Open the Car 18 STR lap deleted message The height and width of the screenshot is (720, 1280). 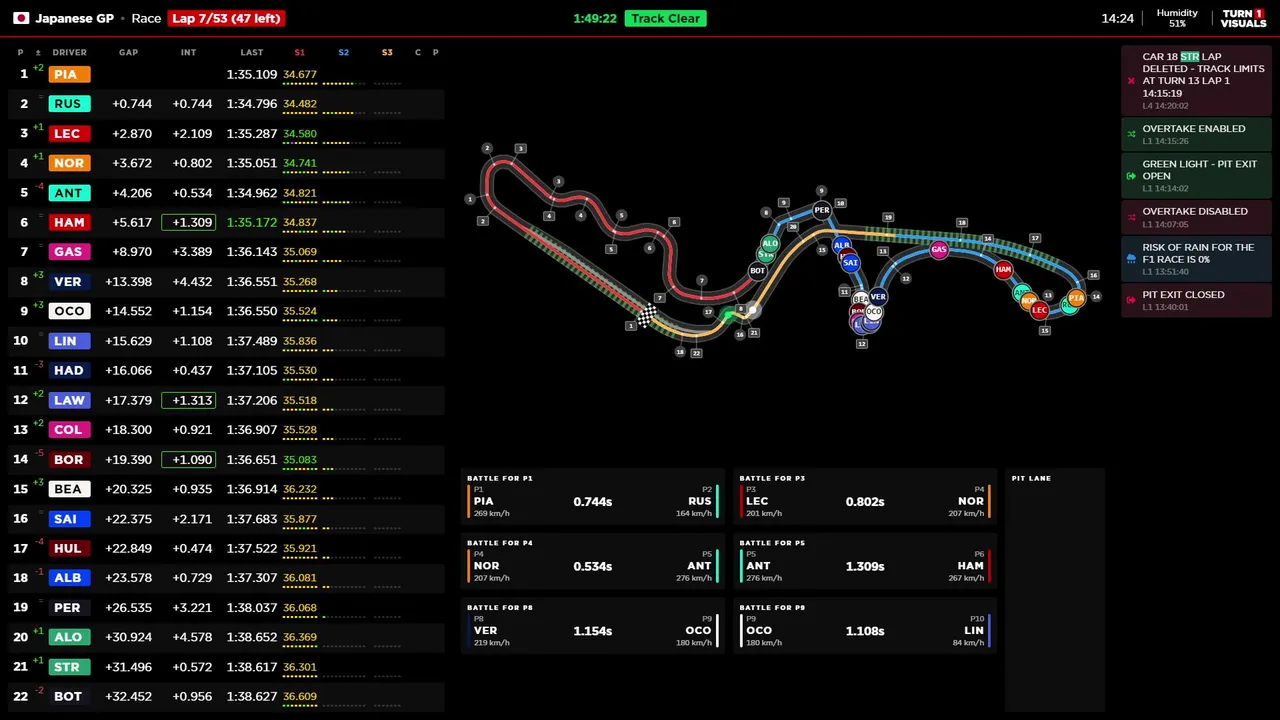pos(1197,81)
